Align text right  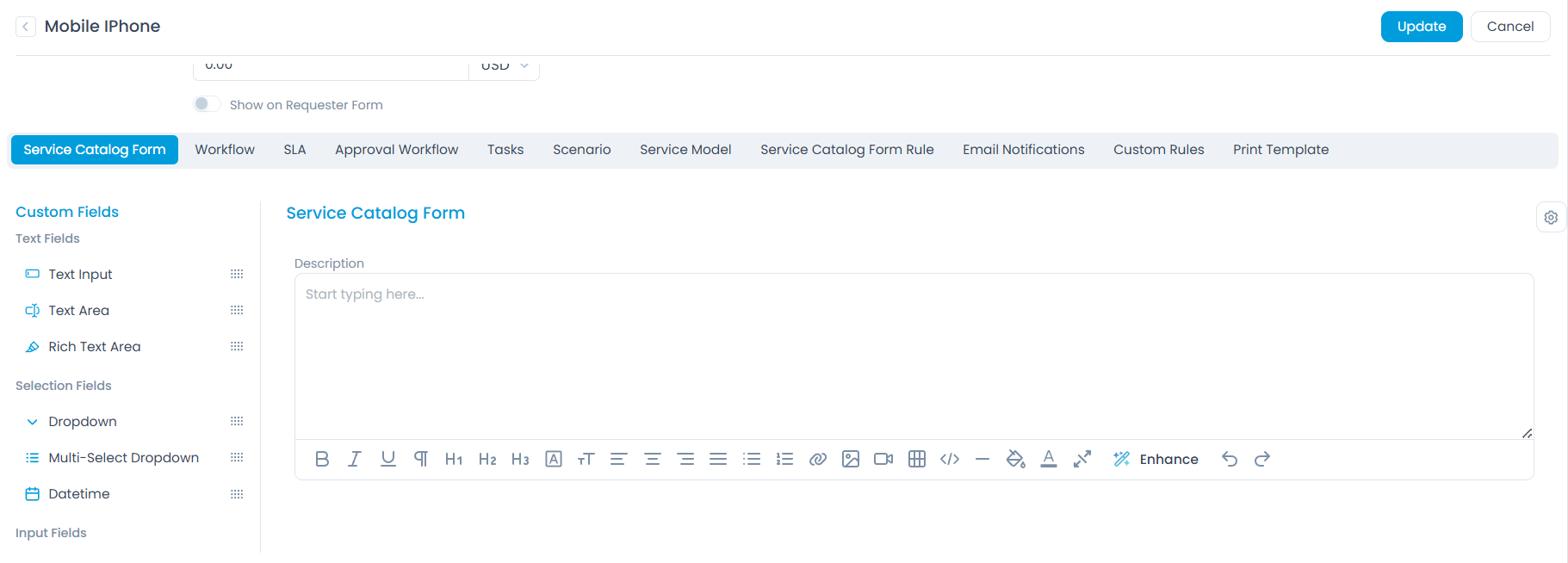click(686, 460)
